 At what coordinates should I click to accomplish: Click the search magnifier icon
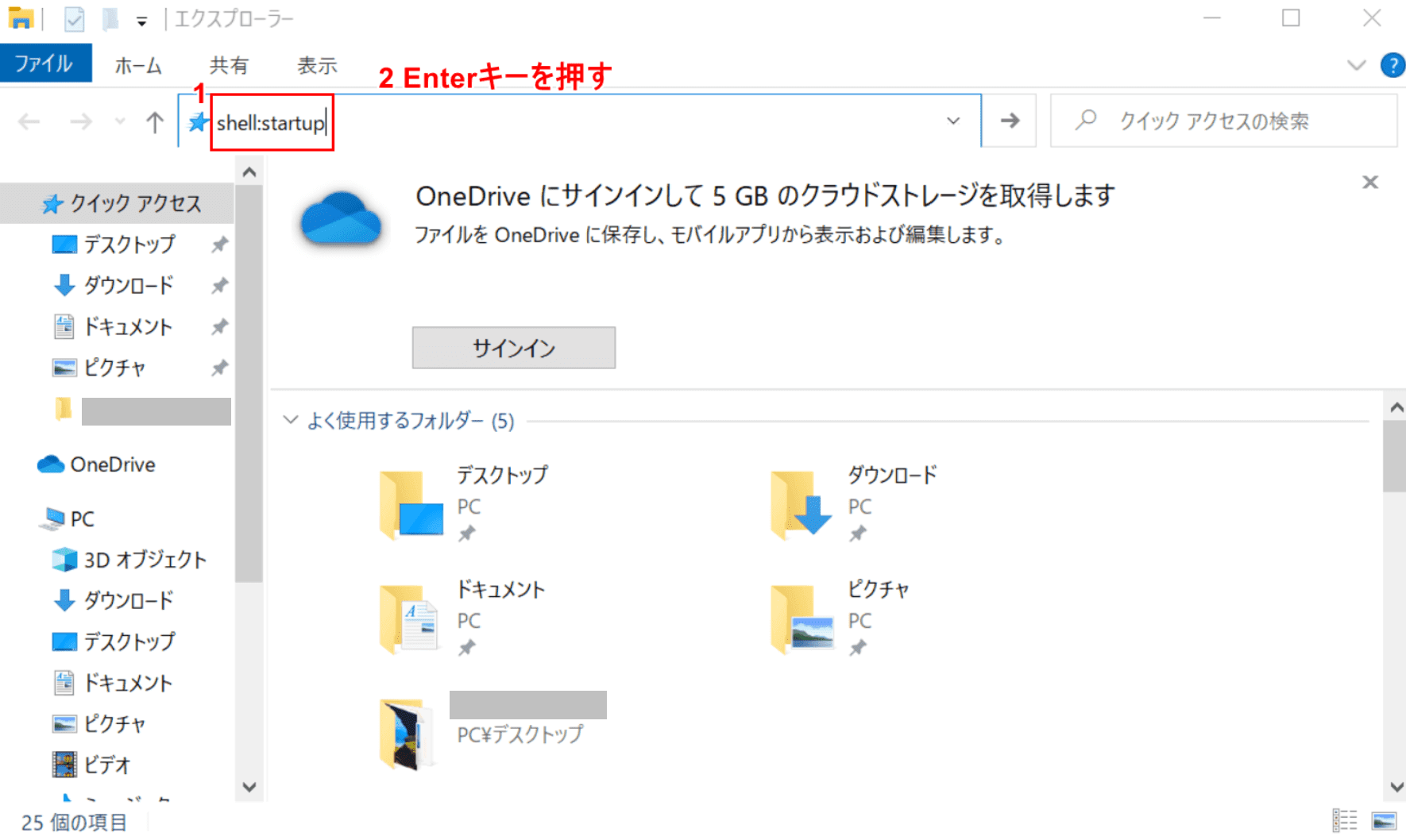tap(1086, 120)
